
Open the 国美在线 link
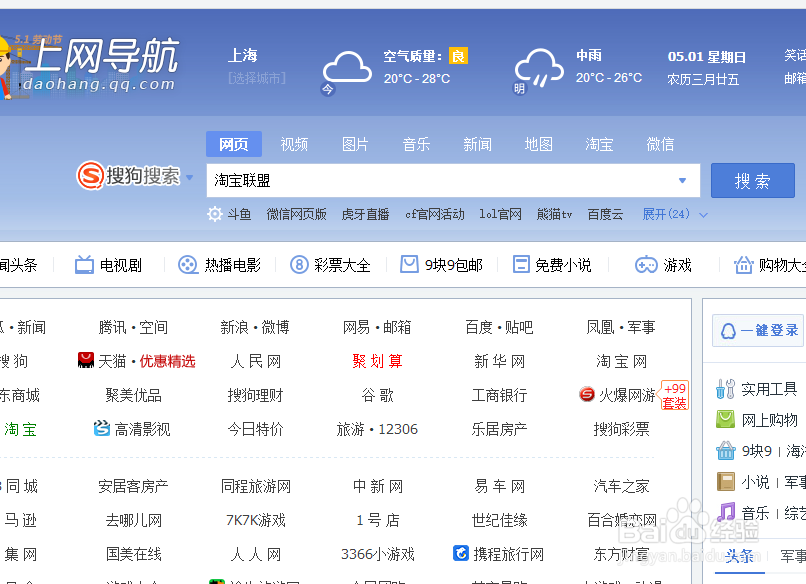point(133,554)
